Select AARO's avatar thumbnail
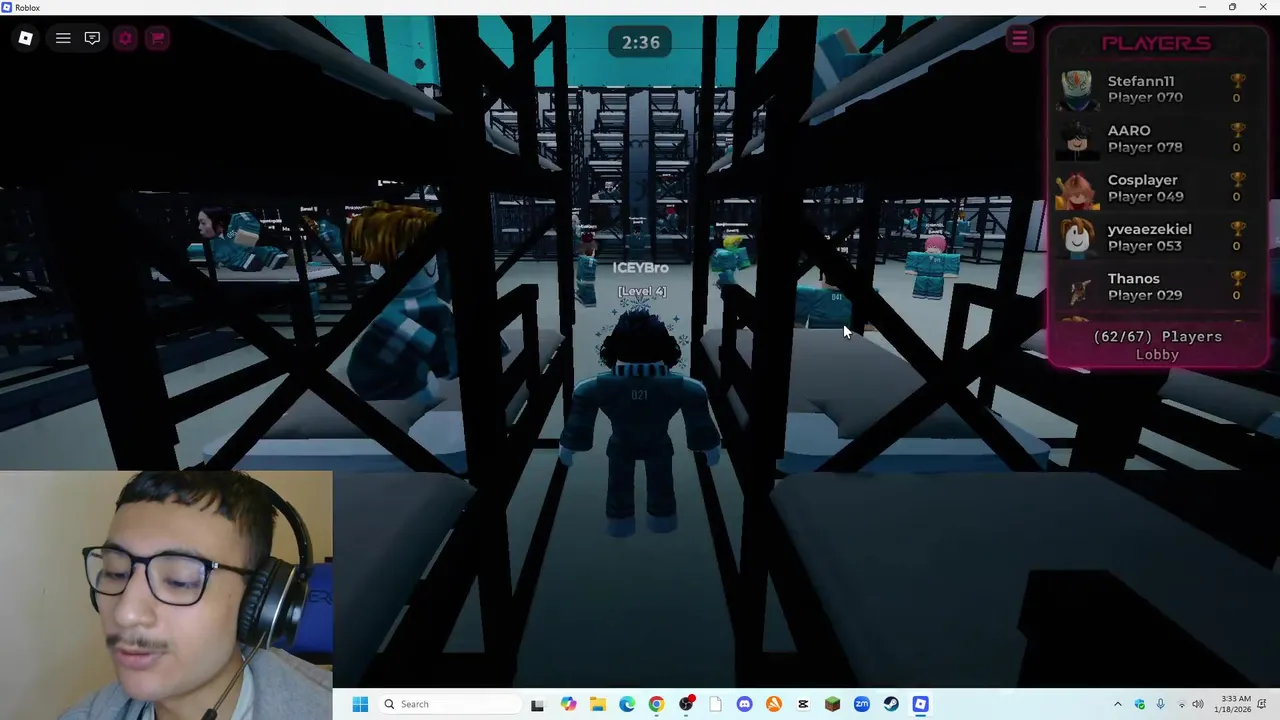Viewport: 1280px width, 720px height. [x=1076, y=138]
